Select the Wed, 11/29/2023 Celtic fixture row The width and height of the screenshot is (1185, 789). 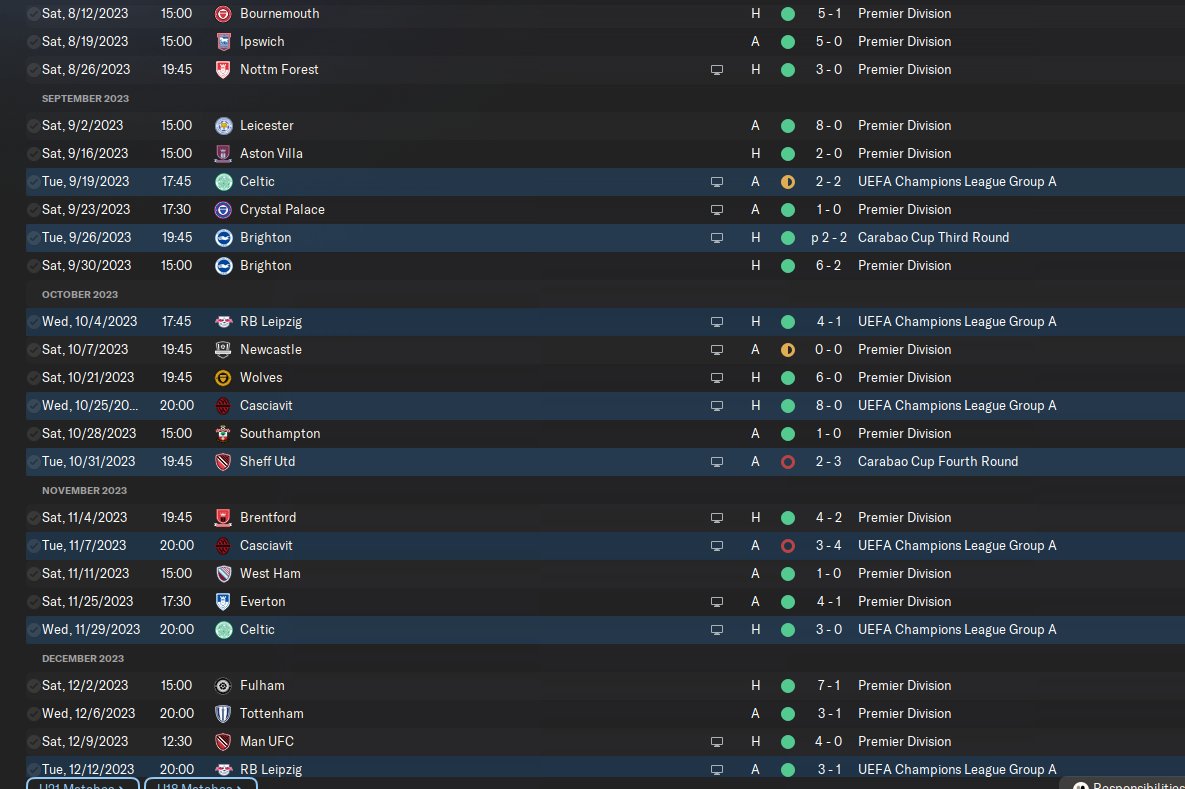[500, 630]
